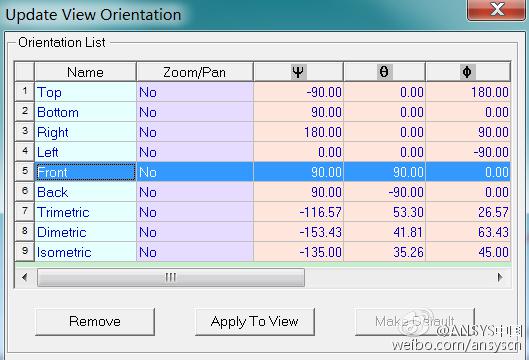Click the Name column header
The width and height of the screenshot is (529, 360).
click(85, 72)
